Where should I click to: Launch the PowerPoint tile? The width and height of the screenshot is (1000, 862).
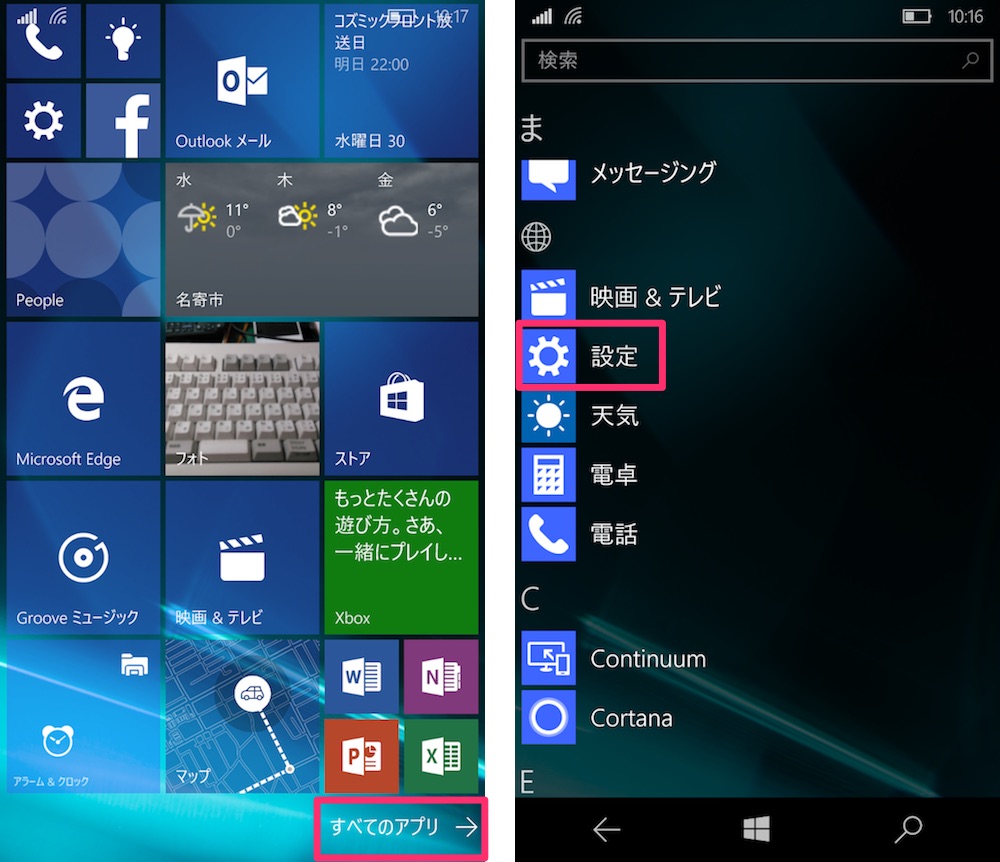pos(362,756)
